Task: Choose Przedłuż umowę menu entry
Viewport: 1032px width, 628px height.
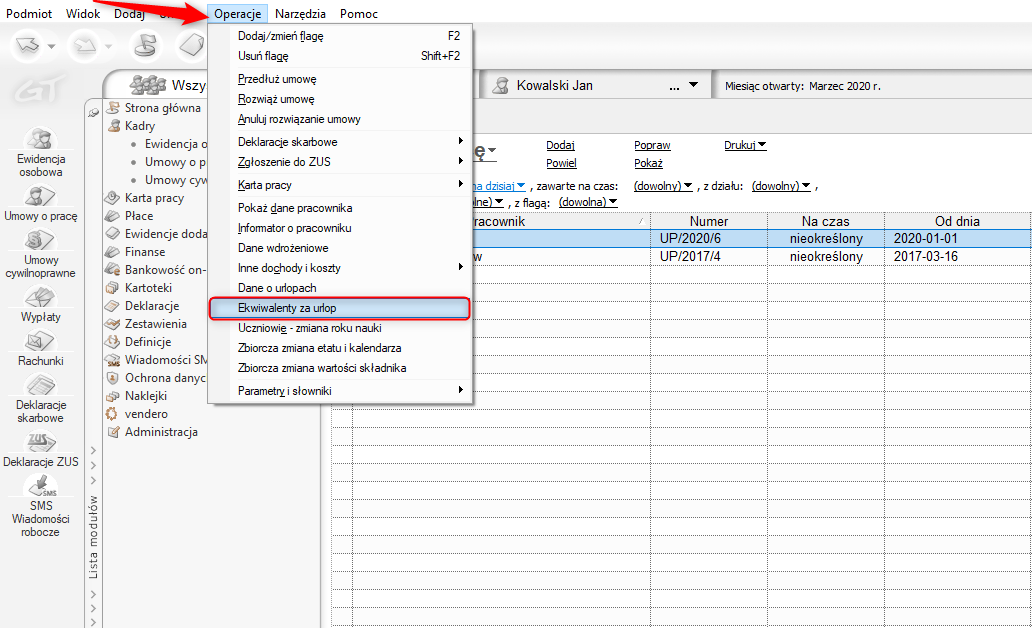Action: (x=340, y=79)
